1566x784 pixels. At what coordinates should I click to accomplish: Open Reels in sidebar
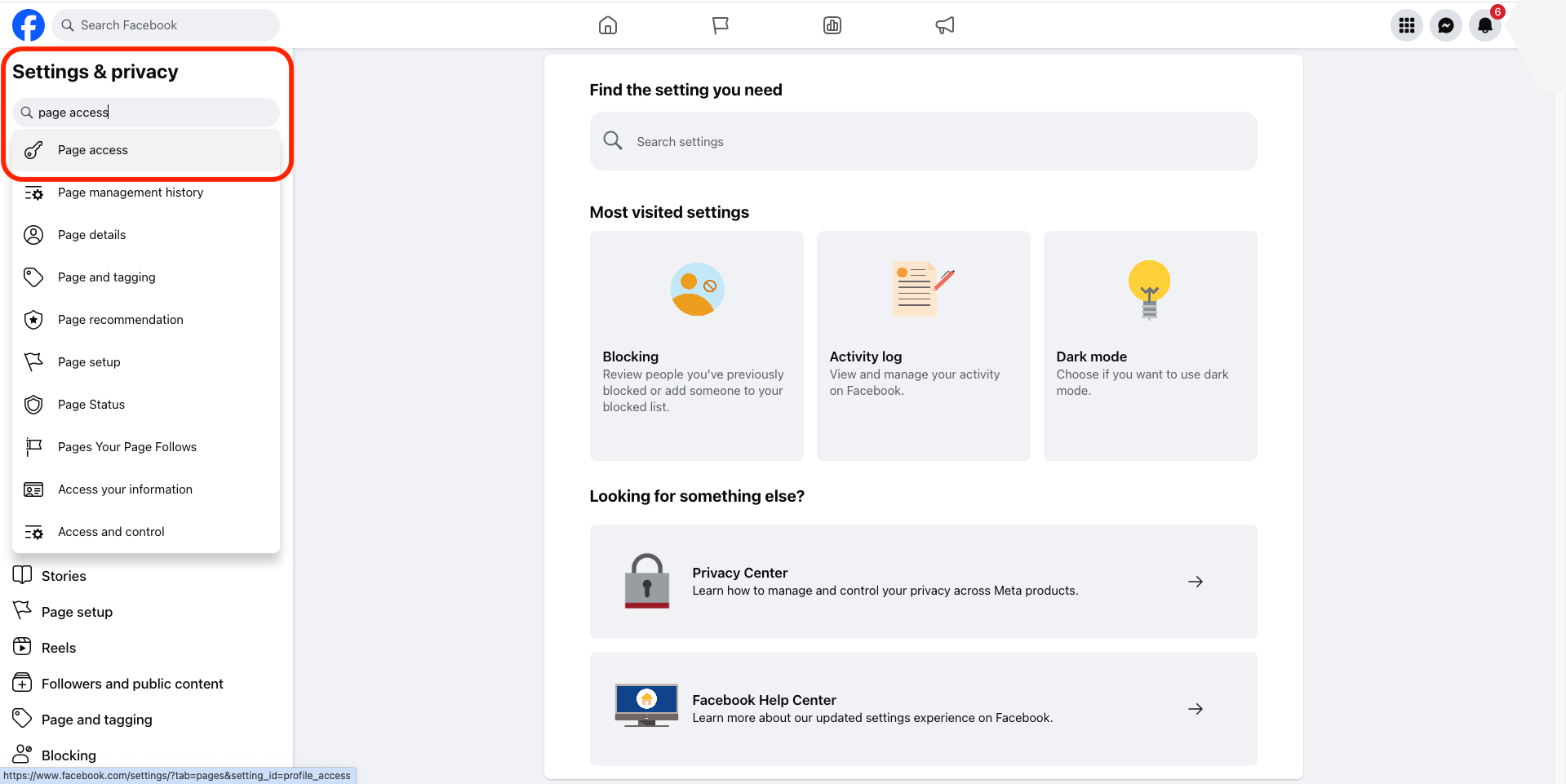146,648
